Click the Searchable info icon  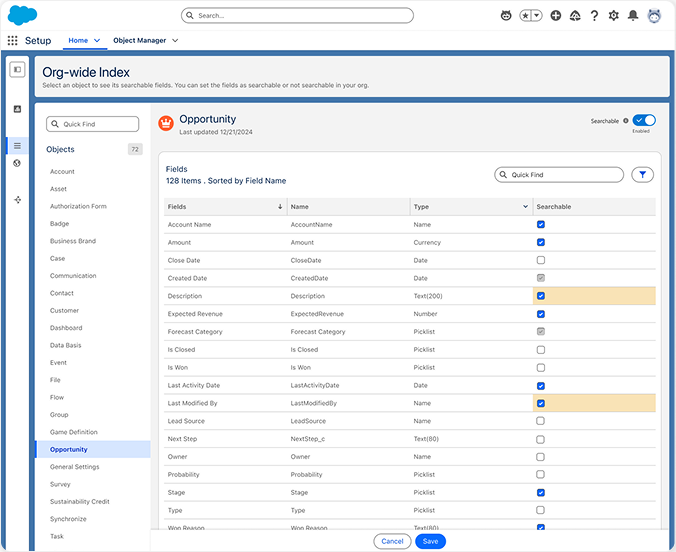click(626, 121)
